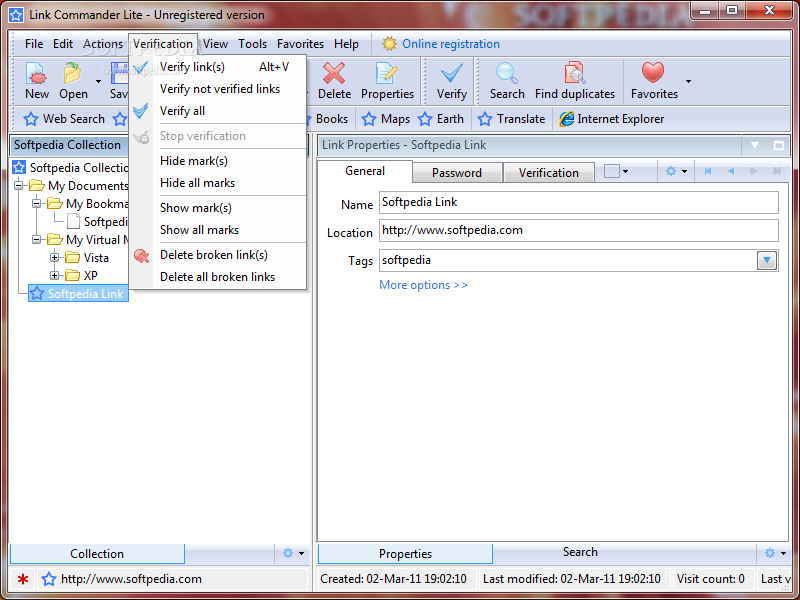This screenshot has width=800, height=600.
Task: Choose Delete all broken links
Action: [x=218, y=277]
